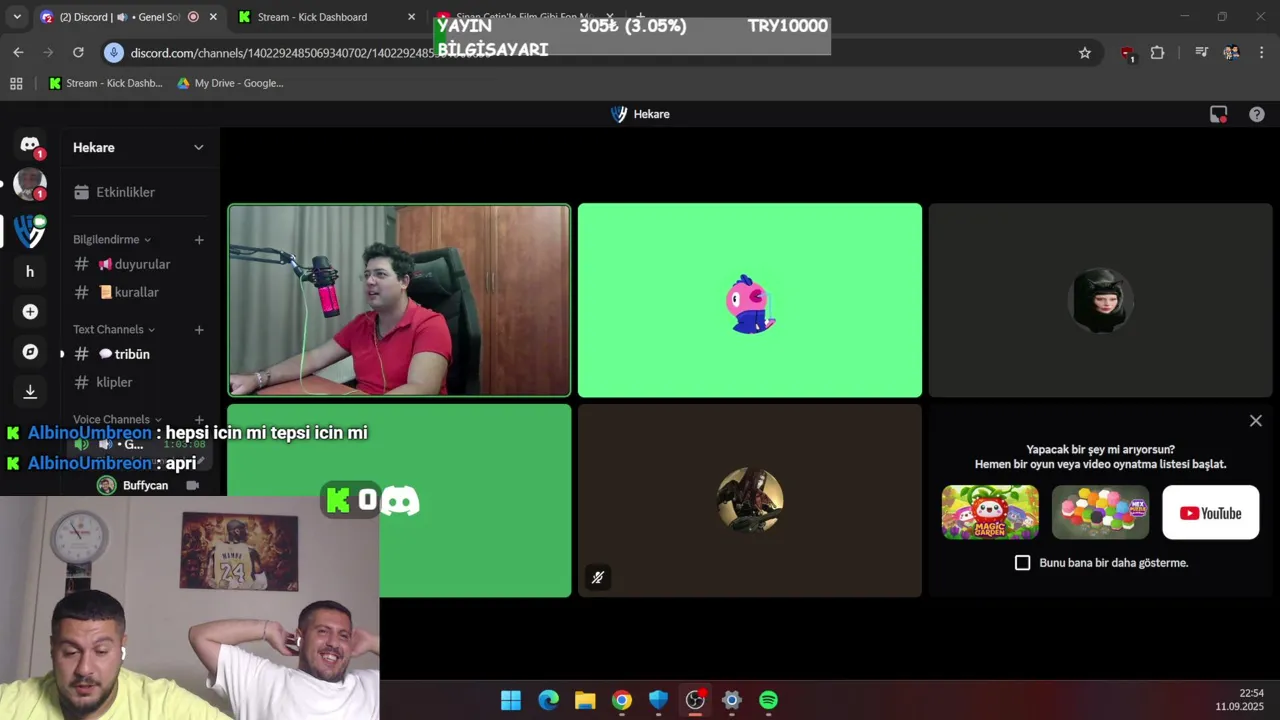Image resolution: width=1280 pixels, height=720 pixels.
Task: Open Discord direct messages home icon
Action: (x=30, y=146)
